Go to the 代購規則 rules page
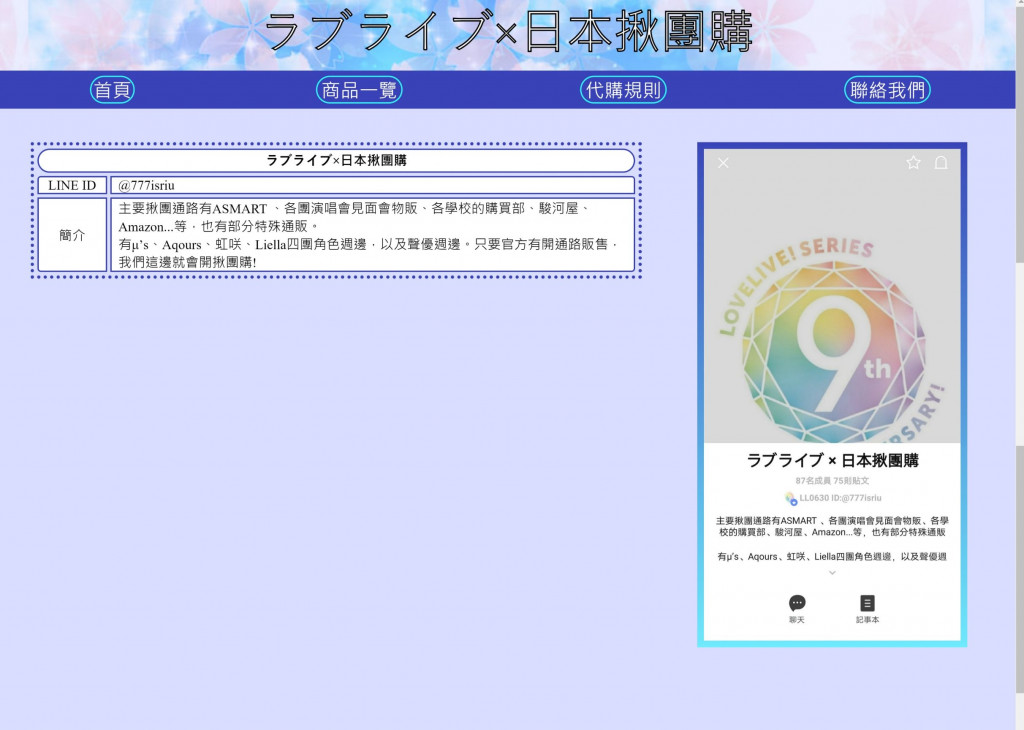The image size is (1024, 730). coord(623,90)
